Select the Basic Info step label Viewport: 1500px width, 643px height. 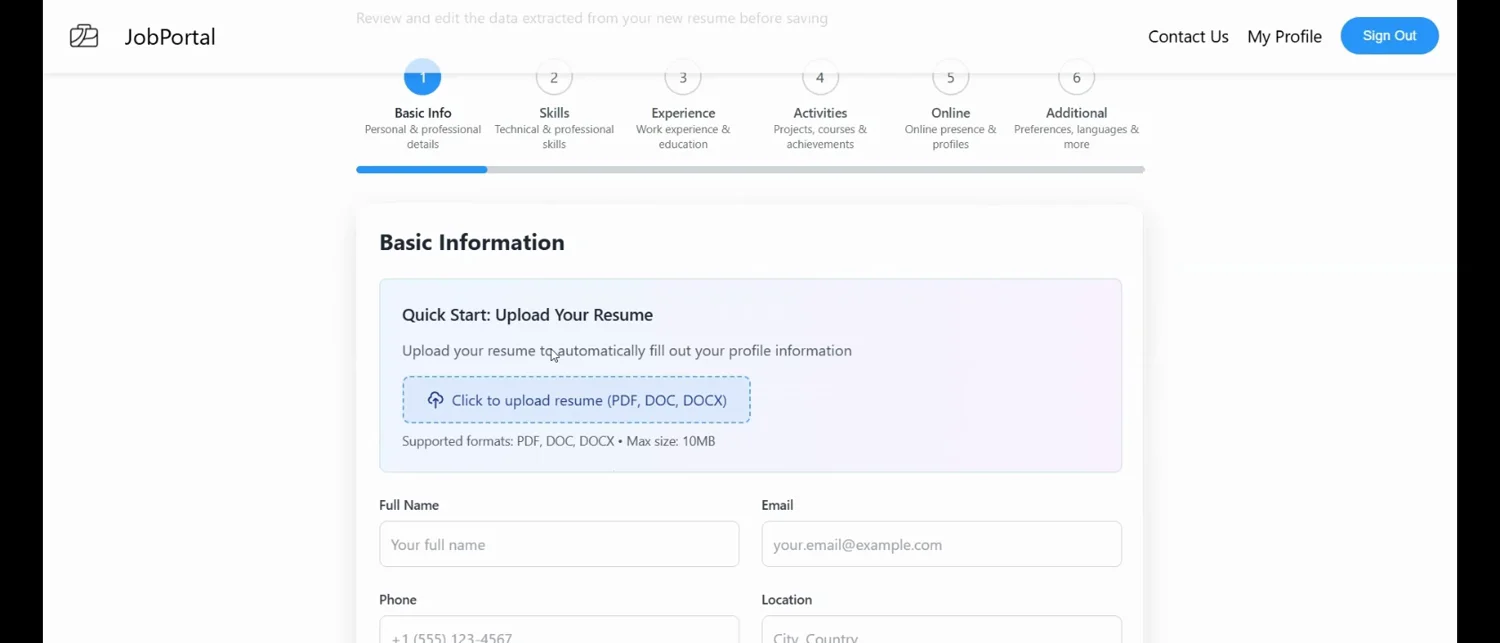[x=423, y=113]
